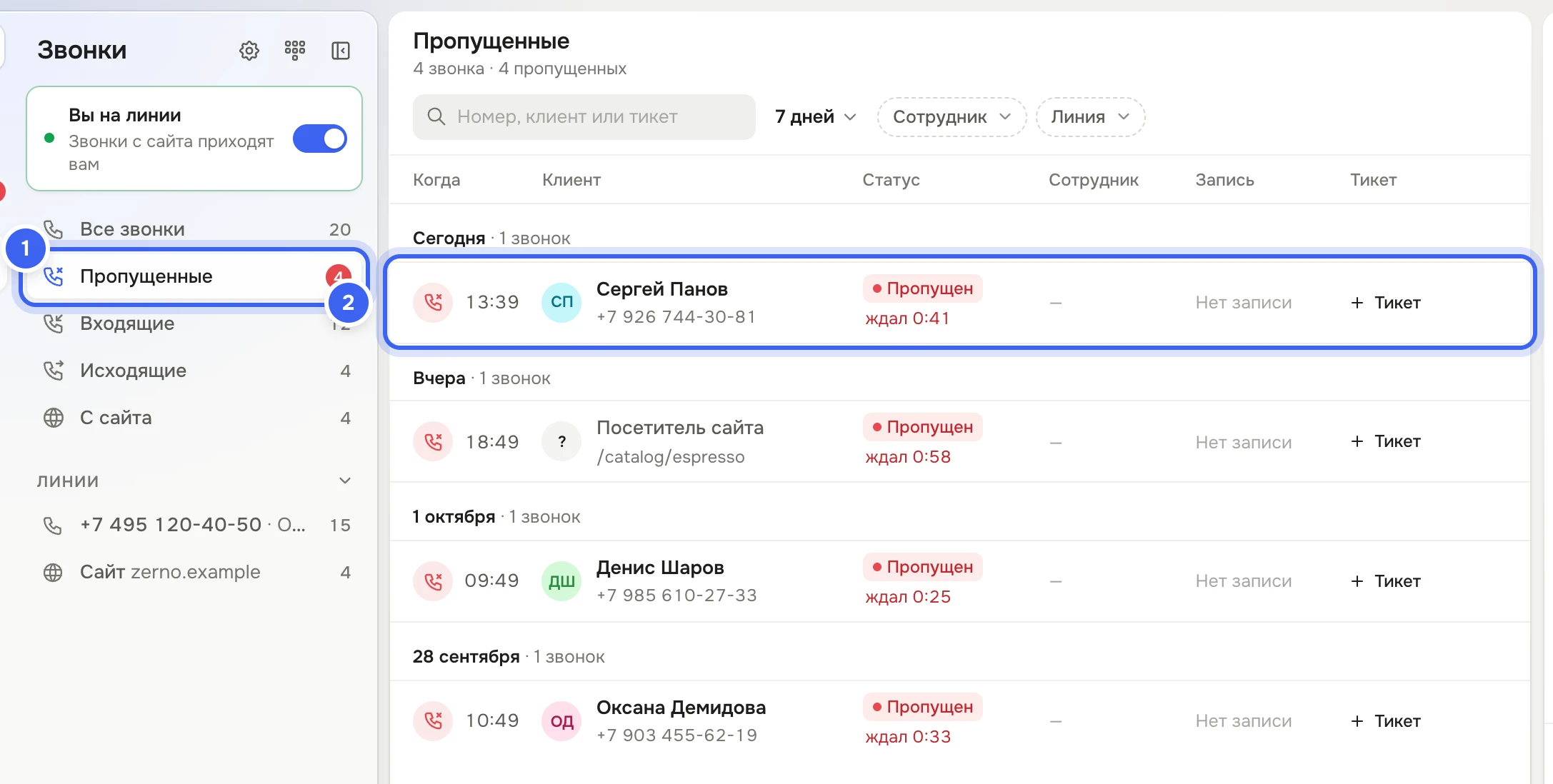Image resolution: width=1553 pixels, height=784 pixels.
Task: Filter by line 'Сайт zerno.example'
Action: point(194,572)
